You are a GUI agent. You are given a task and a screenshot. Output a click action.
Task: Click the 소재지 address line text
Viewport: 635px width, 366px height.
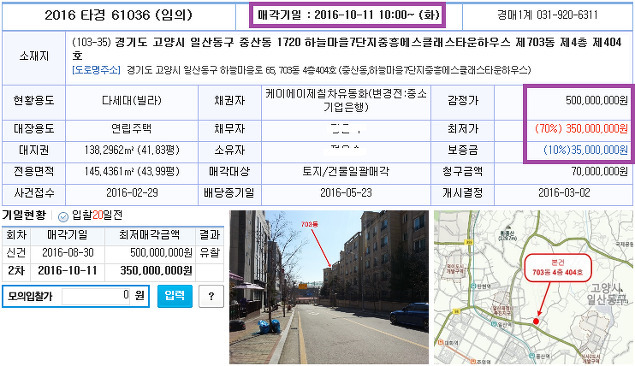[347, 48]
